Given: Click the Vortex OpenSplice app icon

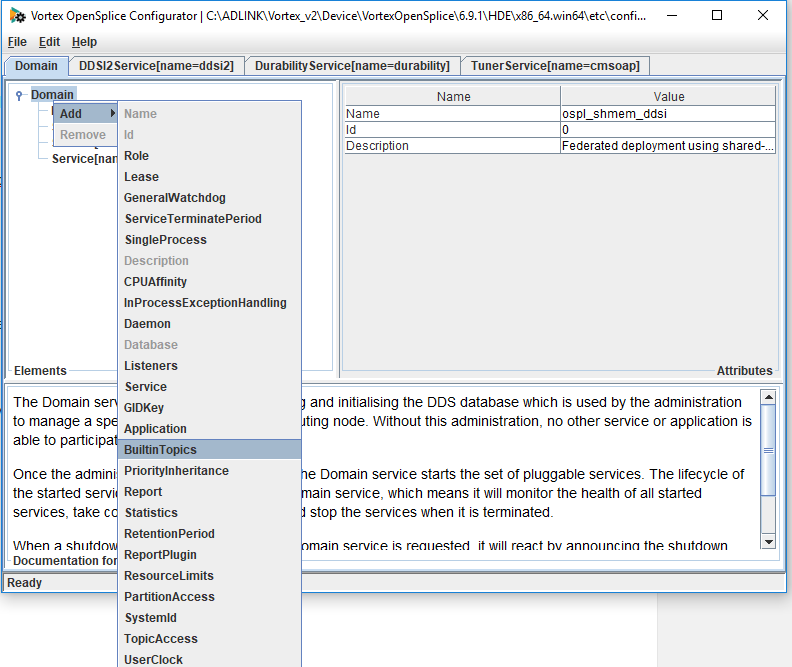Looking at the screenshot, I should (x=17, y=16).
